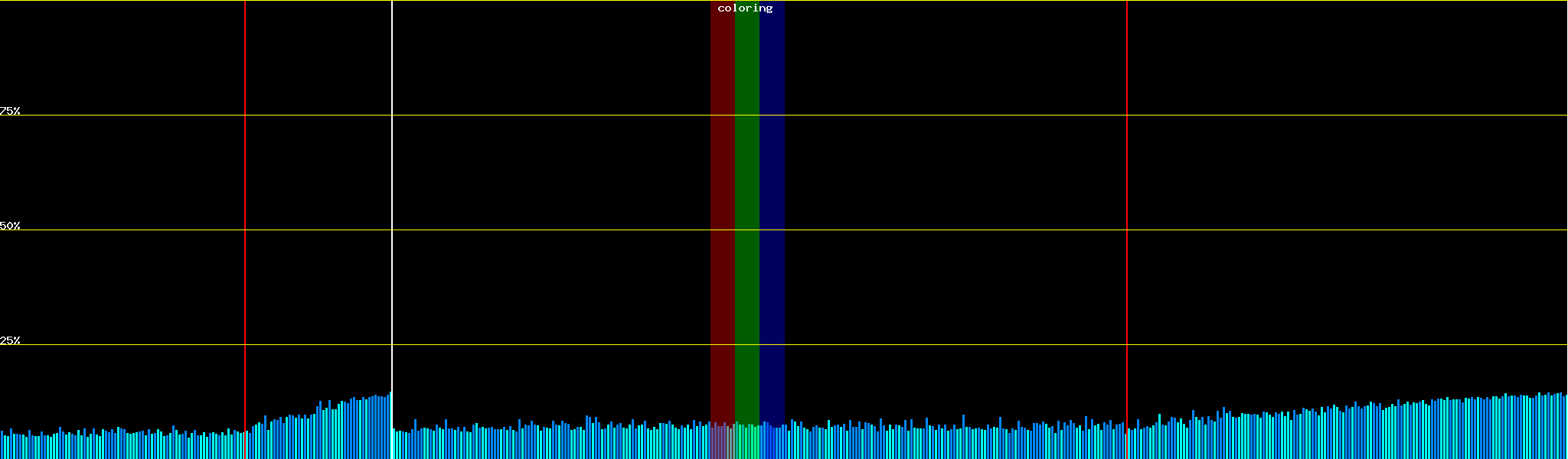Click the 25% axis label
Viewport: 1568px width, 459px height.
10,340
